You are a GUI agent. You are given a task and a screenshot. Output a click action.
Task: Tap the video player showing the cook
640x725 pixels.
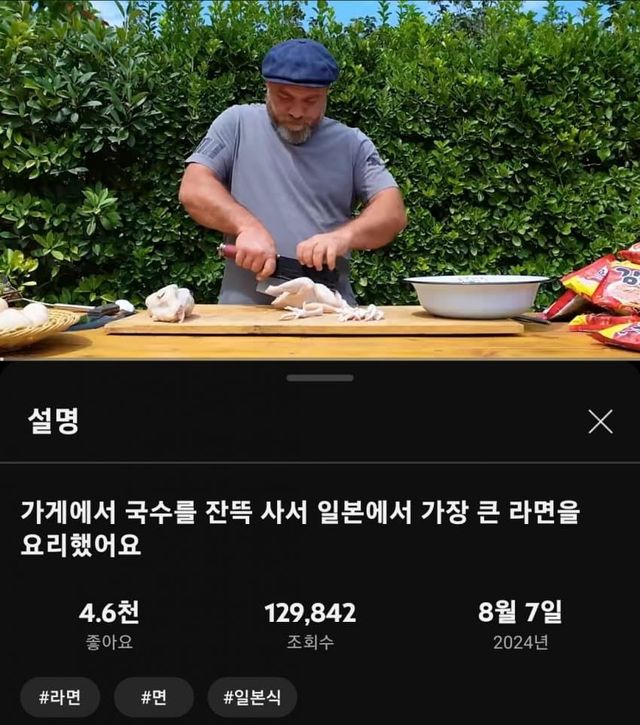pyautogui.click(x=320, y=179)
